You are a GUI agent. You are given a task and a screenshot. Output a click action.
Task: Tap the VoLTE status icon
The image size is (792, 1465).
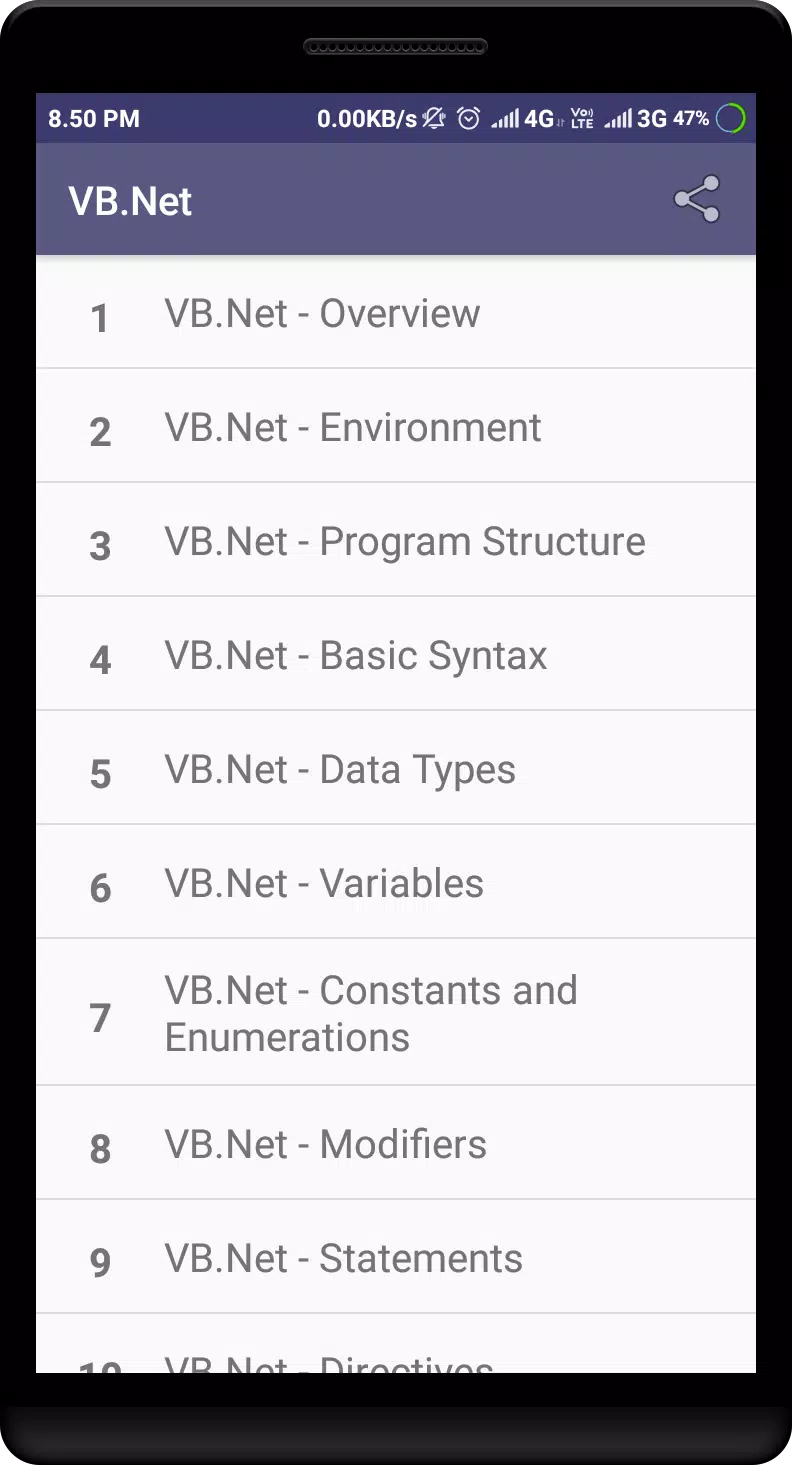[x=582, y=119]
